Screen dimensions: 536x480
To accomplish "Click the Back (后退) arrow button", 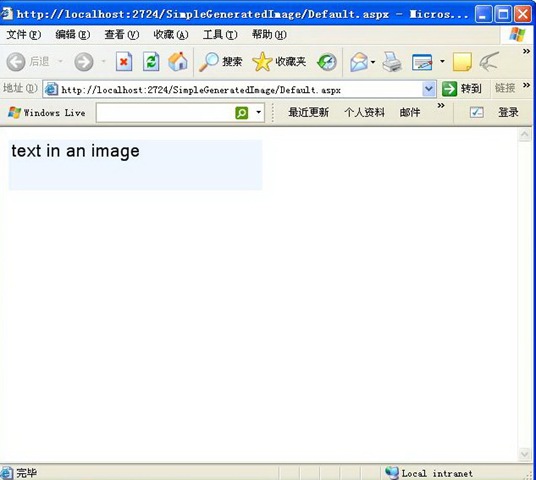I will (16, 62).
